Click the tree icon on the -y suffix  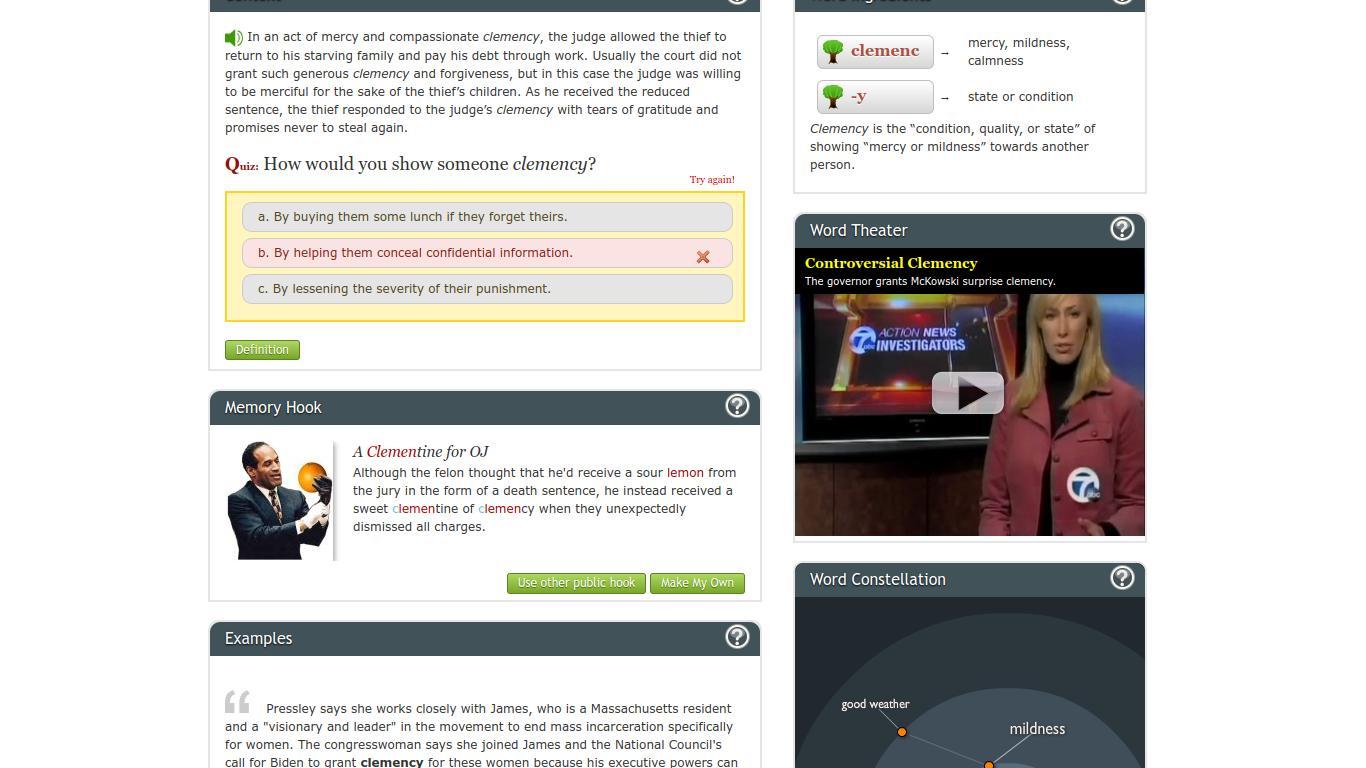pos(833,97)
